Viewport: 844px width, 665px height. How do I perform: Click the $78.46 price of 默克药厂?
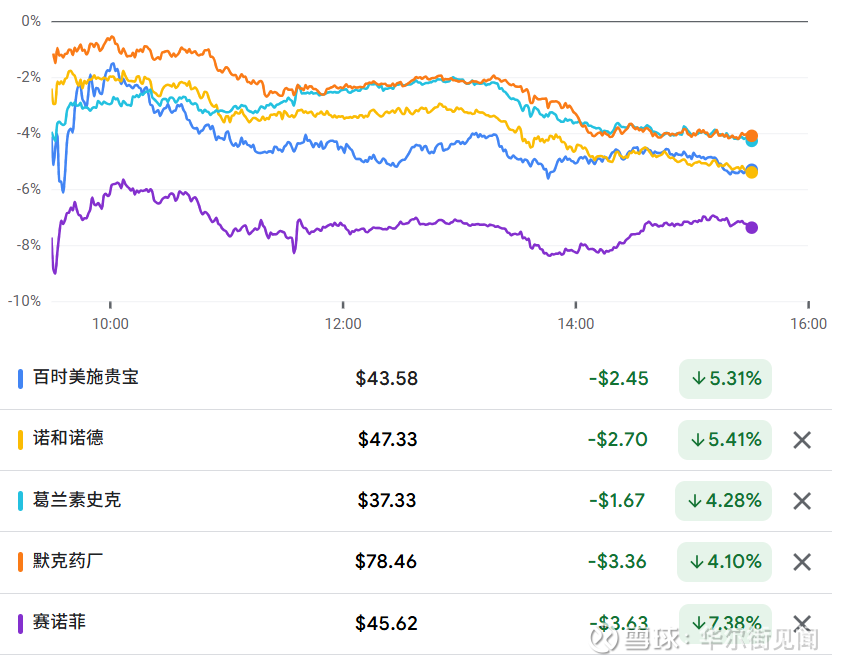pos(386,562)
